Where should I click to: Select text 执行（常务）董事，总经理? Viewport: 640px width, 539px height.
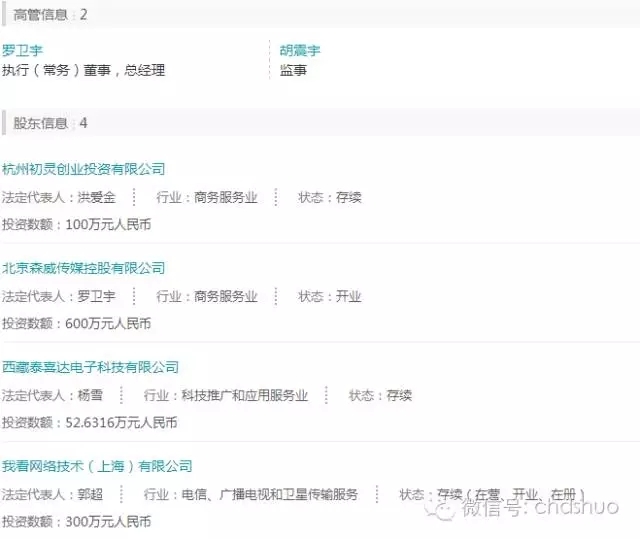point(84,70)
